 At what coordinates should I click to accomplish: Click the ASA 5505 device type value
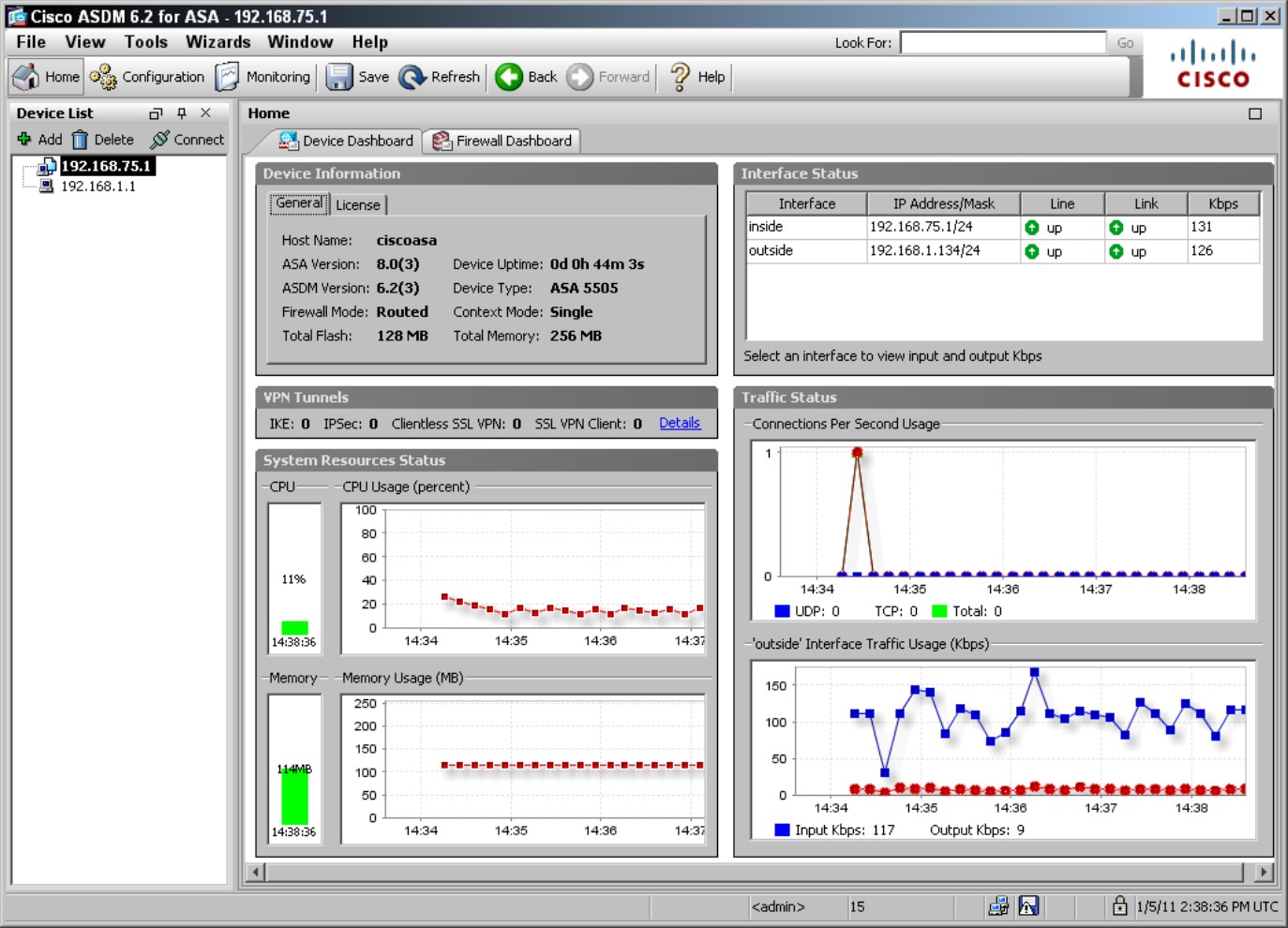(x=584, y=288)
